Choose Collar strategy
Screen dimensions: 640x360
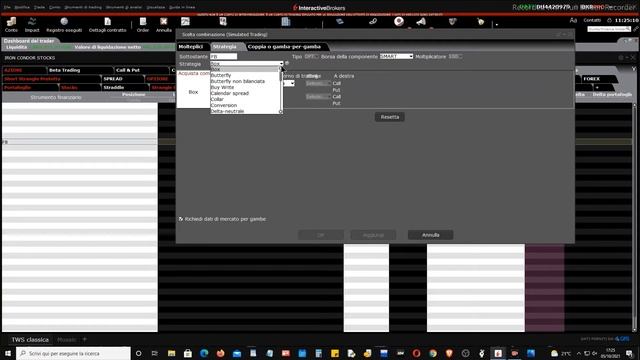[x=244, y=99]
